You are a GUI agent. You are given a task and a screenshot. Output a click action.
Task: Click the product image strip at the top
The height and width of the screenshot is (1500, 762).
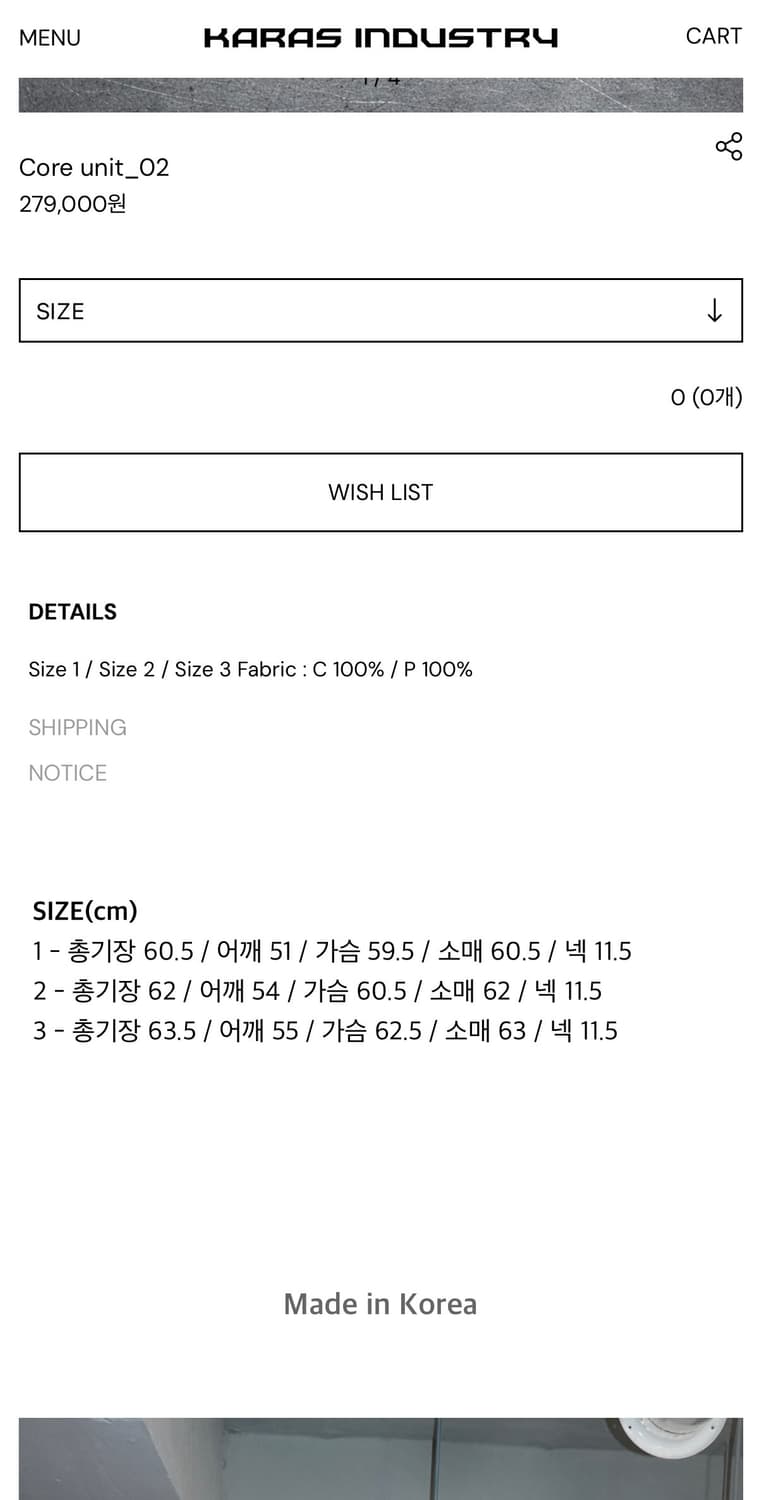point(380,95)
